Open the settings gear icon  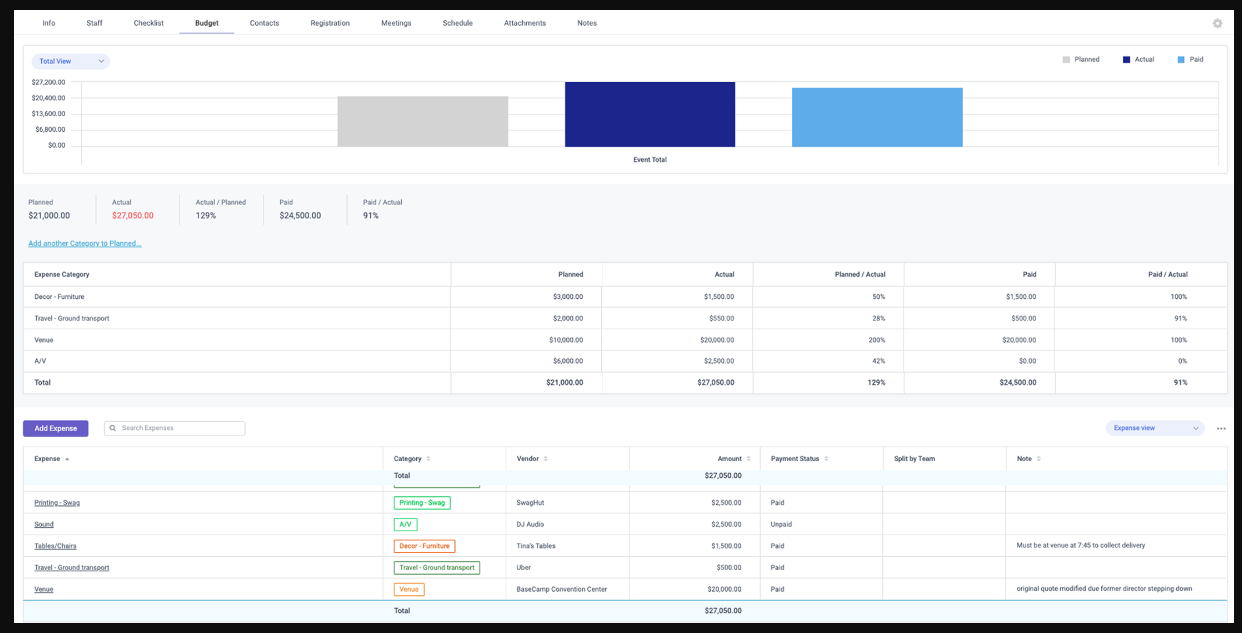[x=1217, y=22]
